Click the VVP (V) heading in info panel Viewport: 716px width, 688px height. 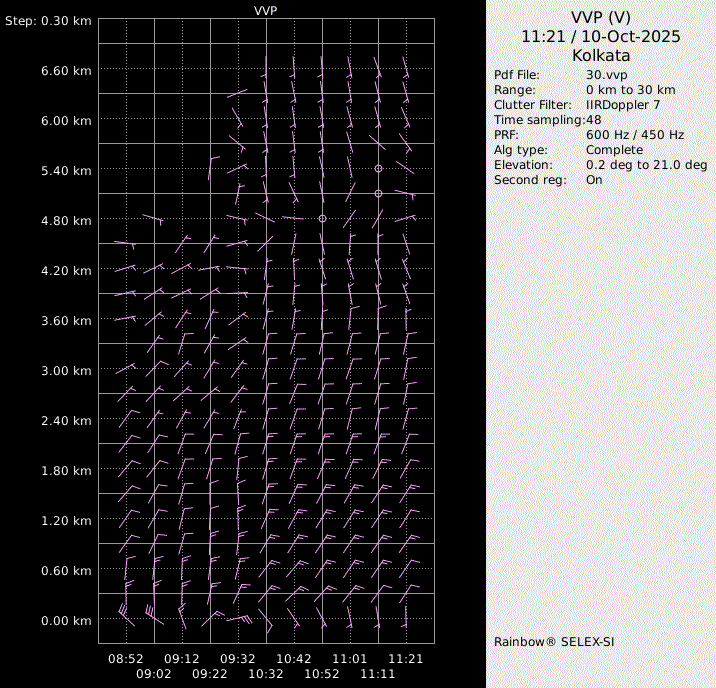600,17
